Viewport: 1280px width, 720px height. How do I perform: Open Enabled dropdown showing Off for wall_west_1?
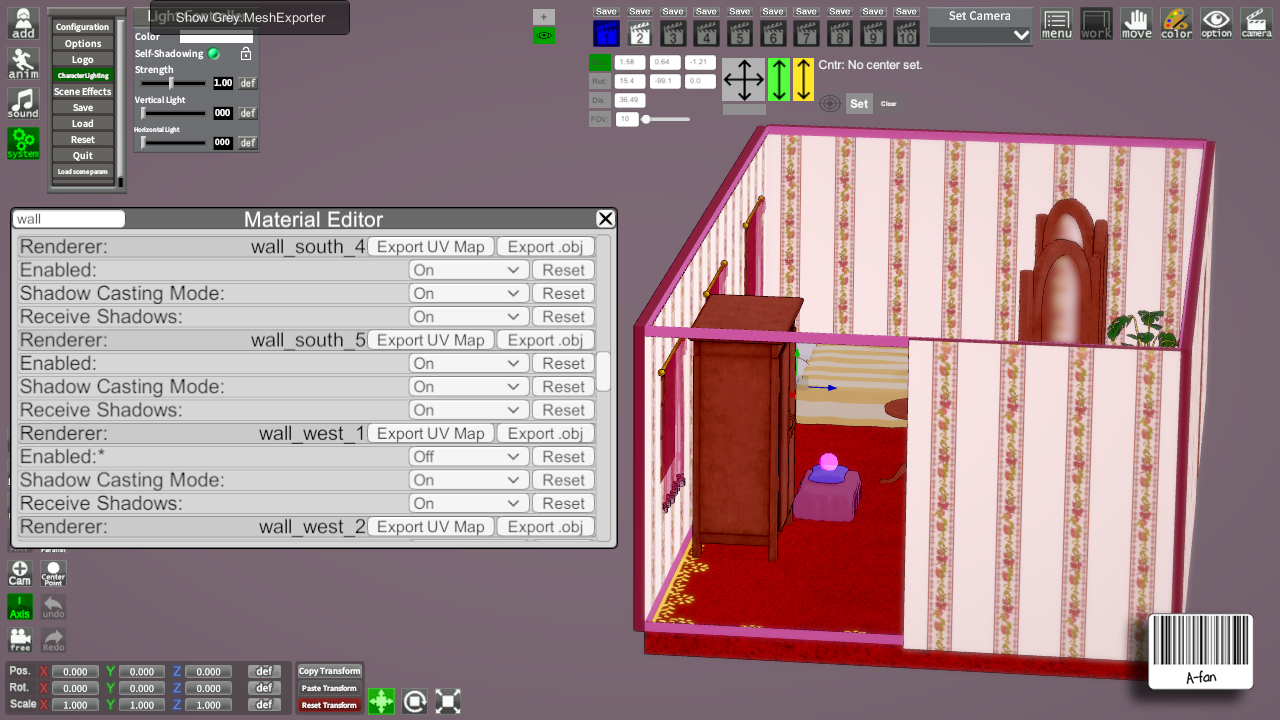point(469,457)
